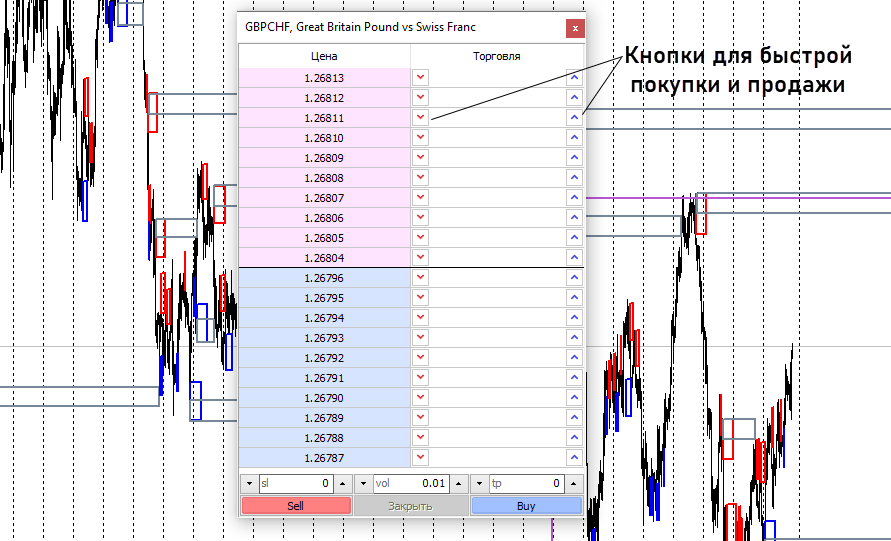Decrease the sl stop-loss value
This screenshot has width=891, height=541.
(249, 483)
